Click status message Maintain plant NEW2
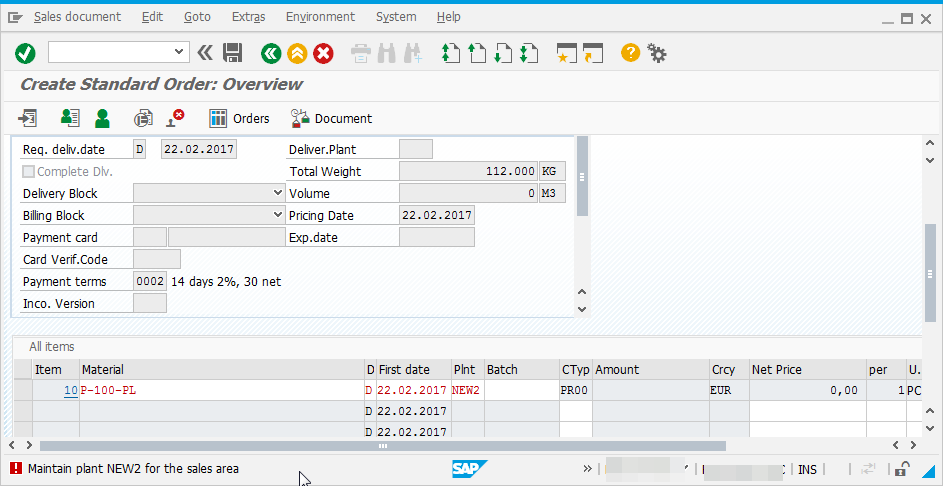This screenshot has width=943, height=486. coord(134,469)
